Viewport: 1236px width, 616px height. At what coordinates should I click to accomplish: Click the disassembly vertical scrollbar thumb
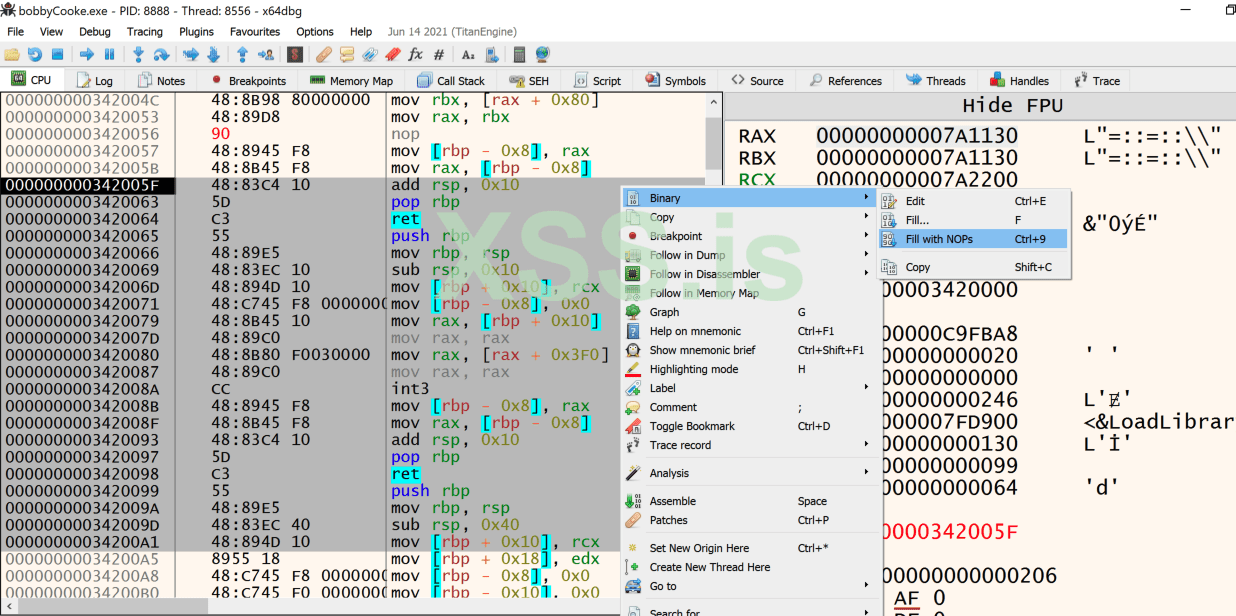(712, 145)
